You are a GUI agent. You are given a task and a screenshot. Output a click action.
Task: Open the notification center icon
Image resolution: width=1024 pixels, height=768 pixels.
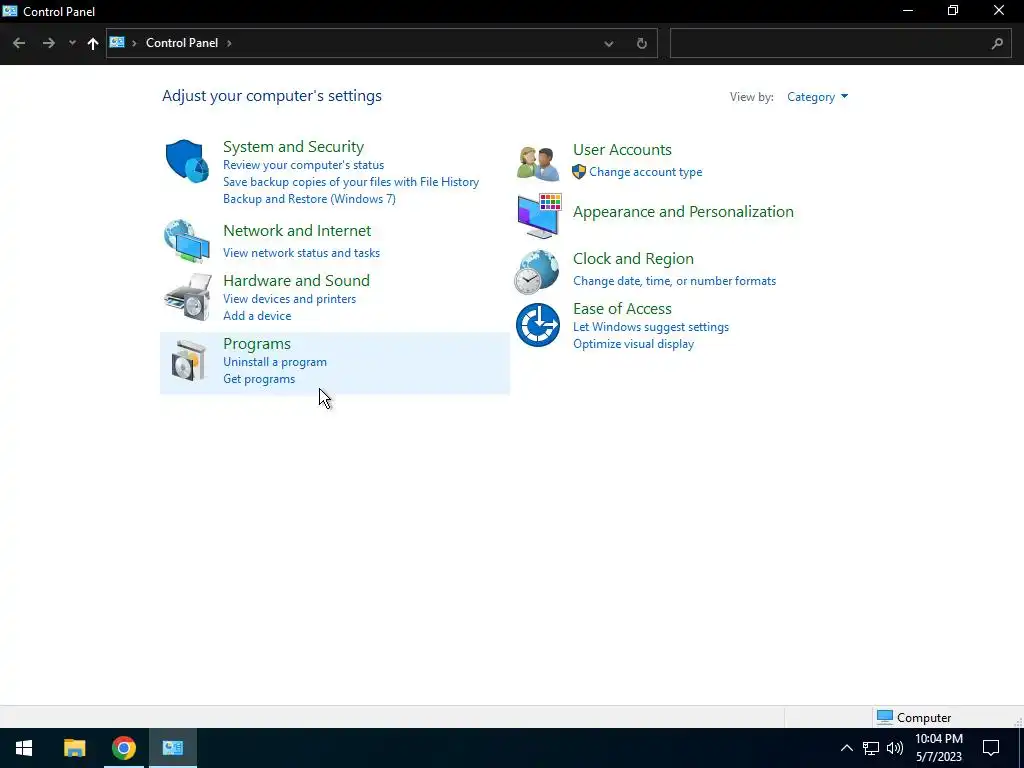991,748
